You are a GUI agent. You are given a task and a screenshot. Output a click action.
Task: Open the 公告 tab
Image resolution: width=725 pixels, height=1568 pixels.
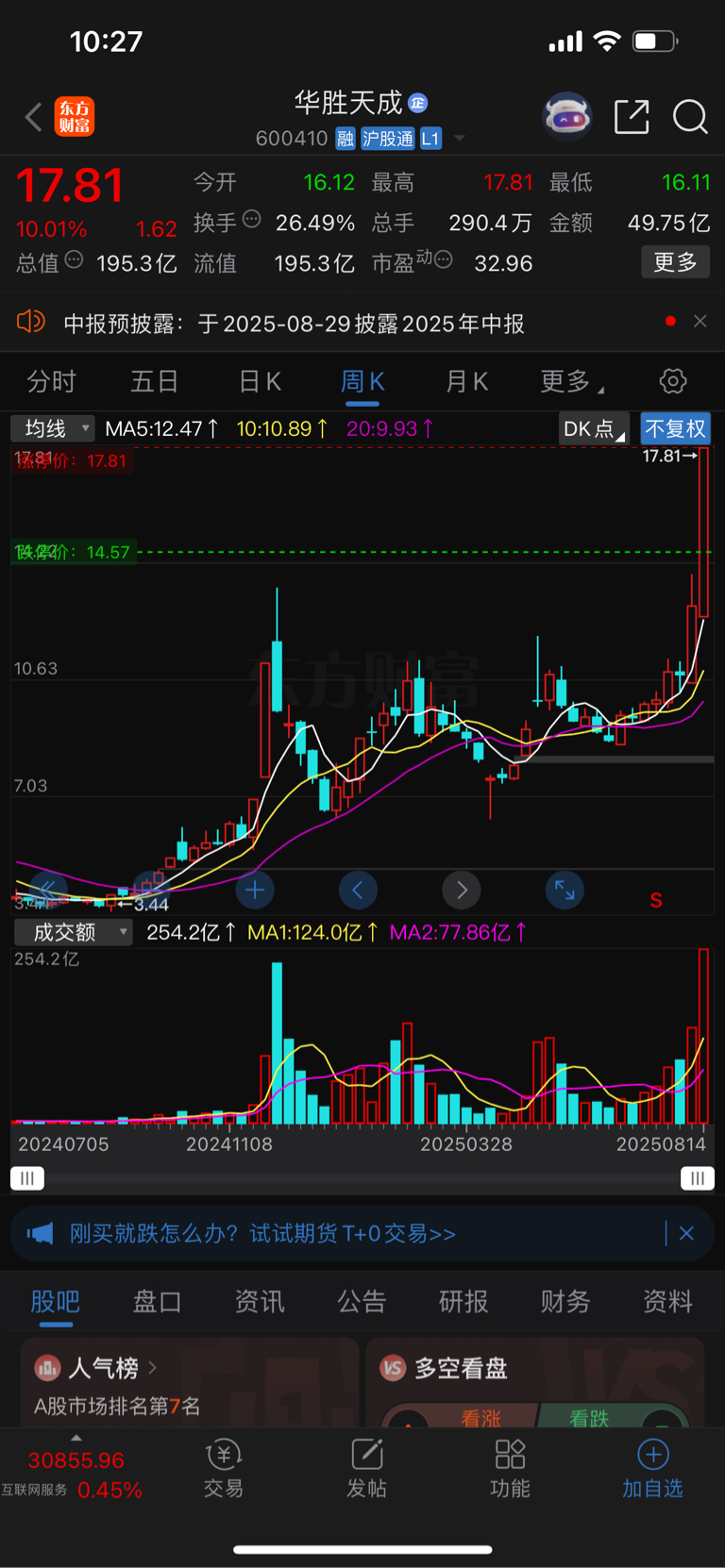coord(362,1302)
